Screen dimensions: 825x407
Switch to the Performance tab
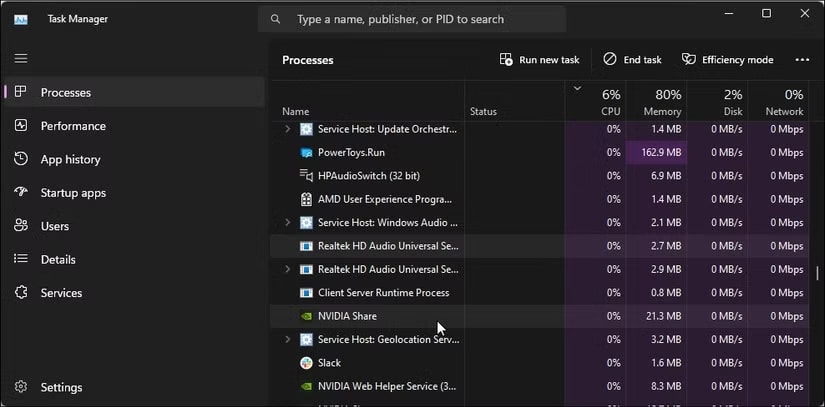click(x=72, y=126)
